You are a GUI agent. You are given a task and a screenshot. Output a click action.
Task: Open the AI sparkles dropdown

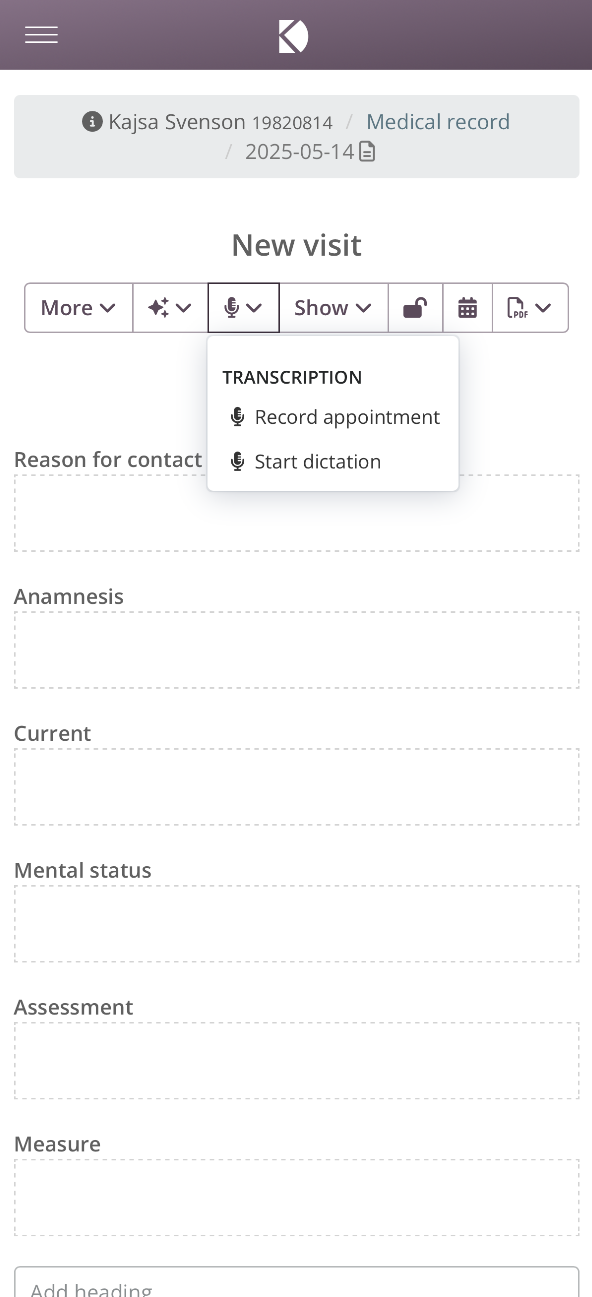(170, 308)
